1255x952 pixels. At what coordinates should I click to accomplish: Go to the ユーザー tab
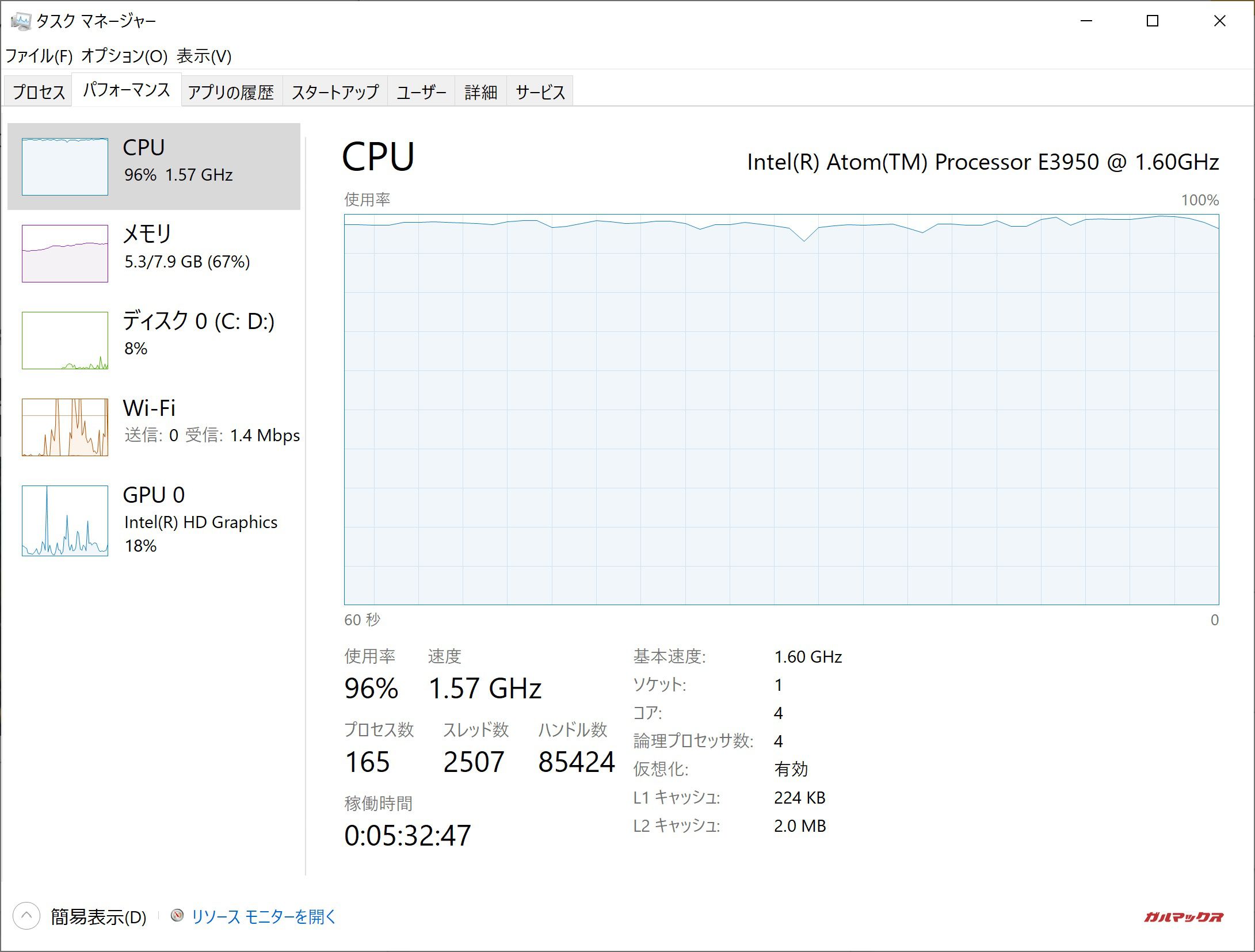coord(421,92)
